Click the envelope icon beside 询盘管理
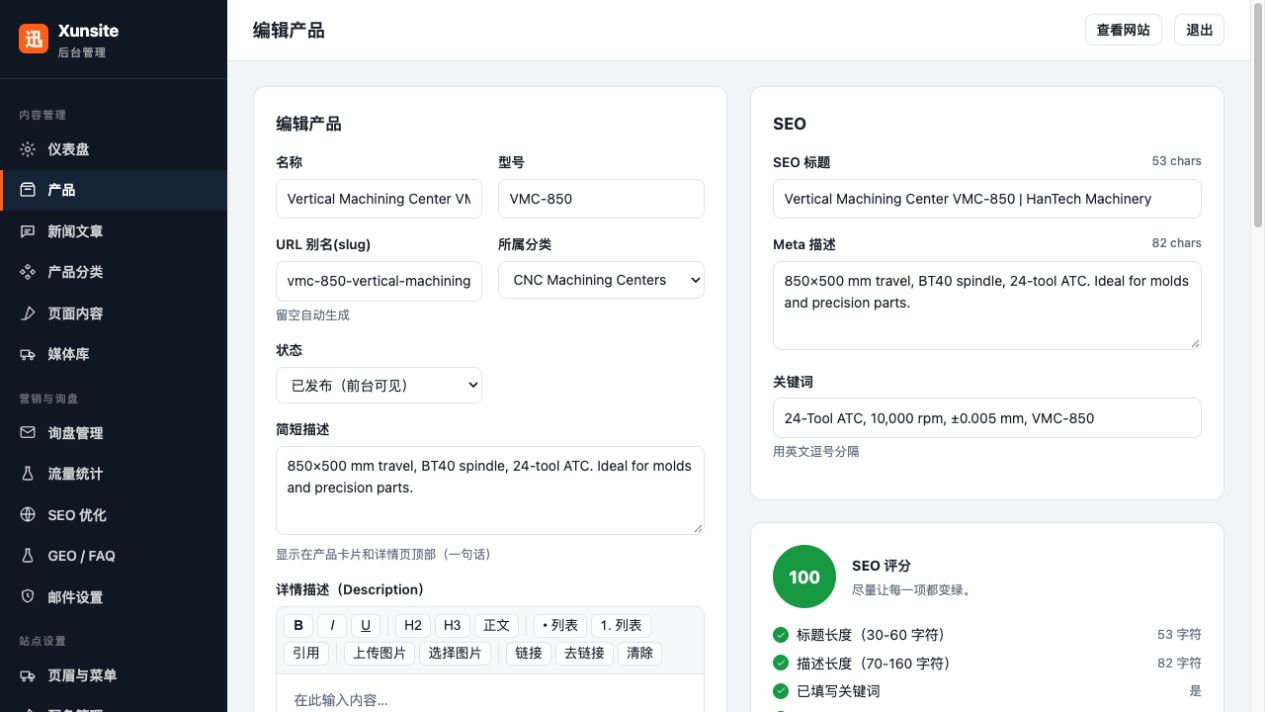This screenshot has width=1265, height=712. pyautogui.click(x=28, y=433)
